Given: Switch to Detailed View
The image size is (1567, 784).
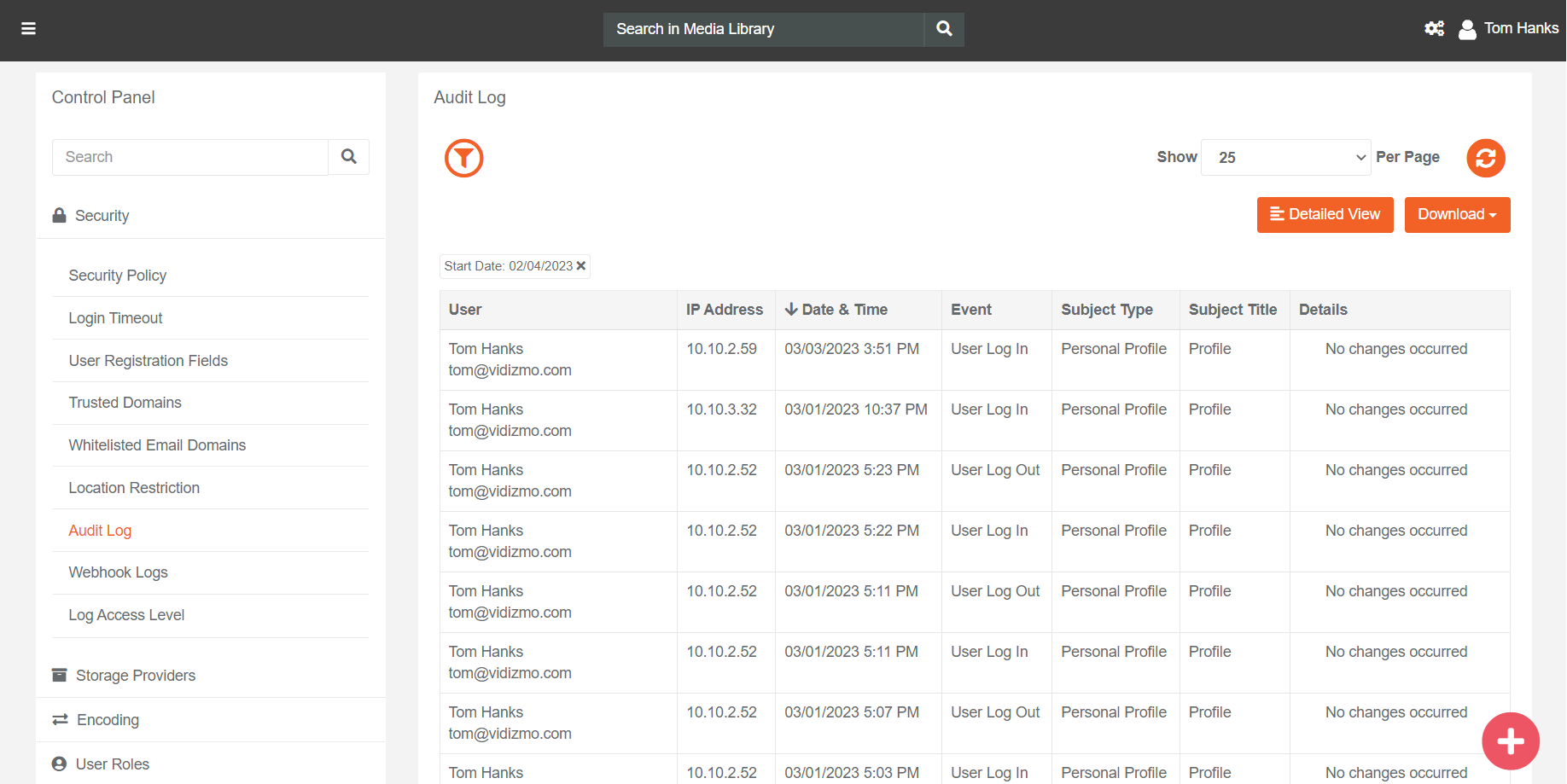Looking at the screenshot, I should pyautogui.click(x=1325, y=215).
